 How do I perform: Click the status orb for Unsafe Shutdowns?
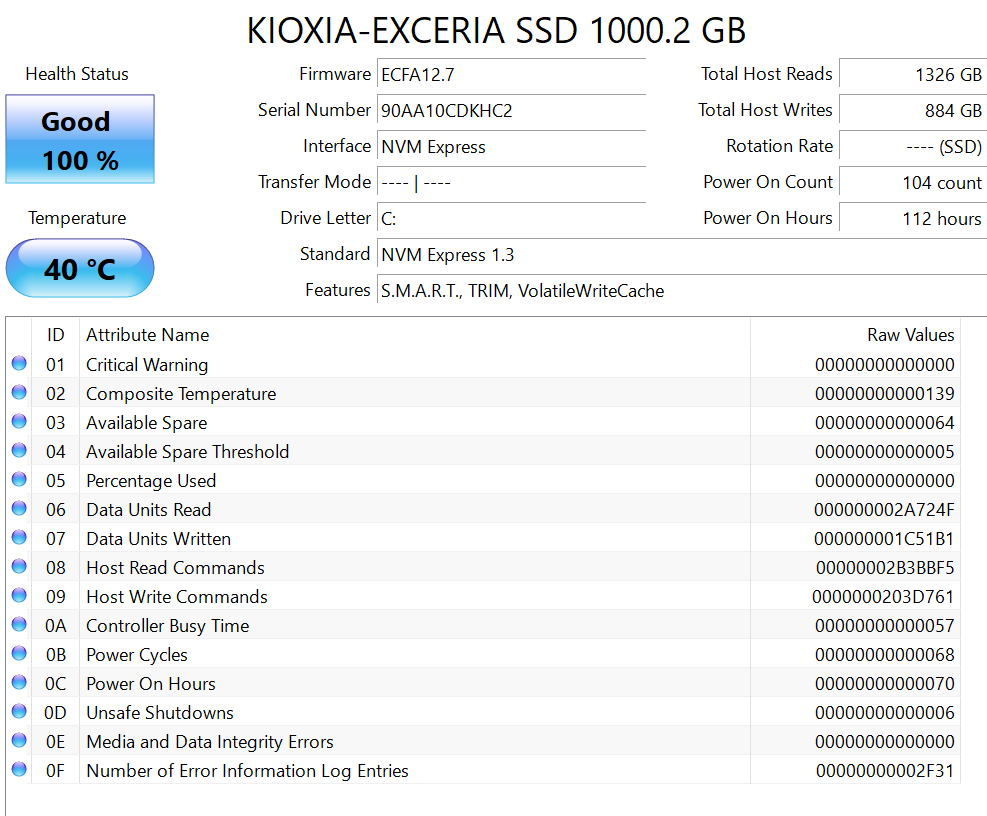pyautogui.click(x=20, y=711)
